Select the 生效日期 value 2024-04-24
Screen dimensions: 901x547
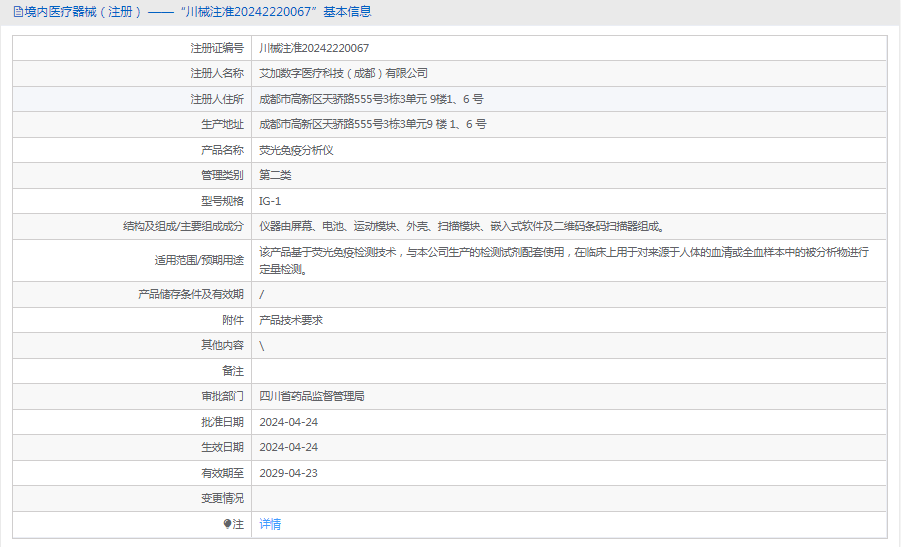tap(288, 448)
